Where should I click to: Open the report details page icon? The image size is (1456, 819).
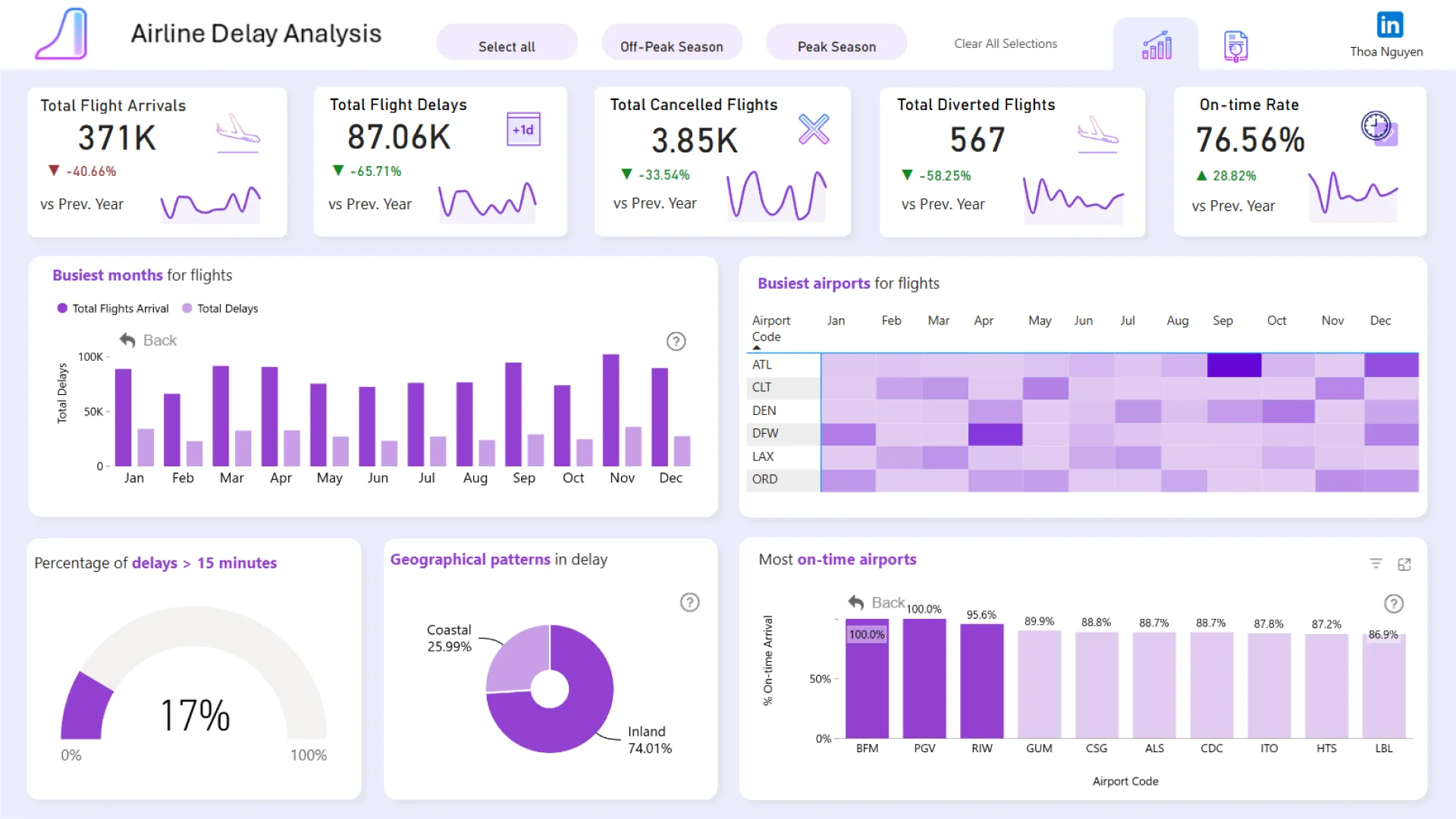click(x=1236, y=46)
